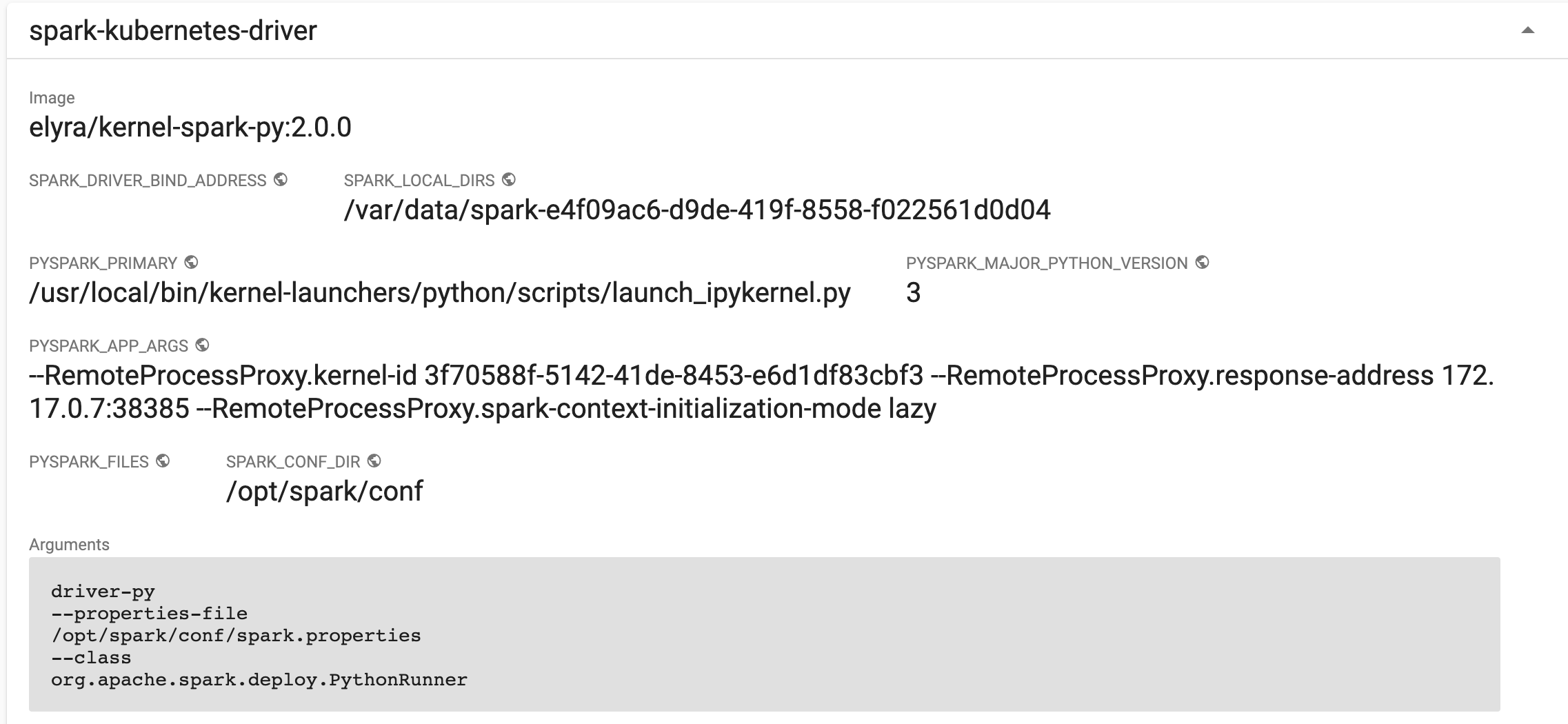The image size is (1568, 724).
Task: Click the globe icon beside PYSPARK_MAJOR_PYTHON_VERSION
Action: point(1201,261)
